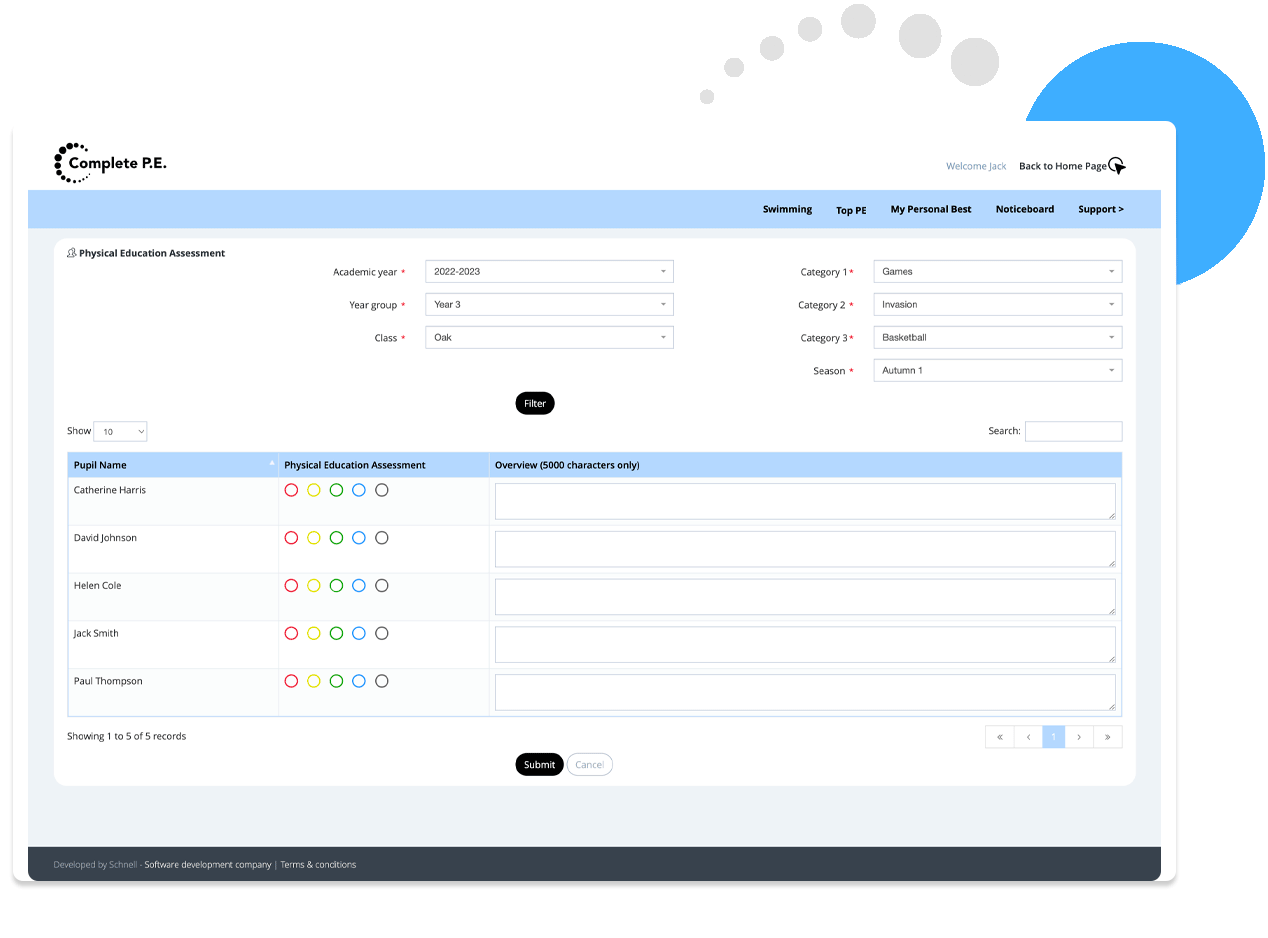This screenshot has height=938, width=1268.
Task: Click the Physical Education Assessment heading icon
Action: (72, 253)
